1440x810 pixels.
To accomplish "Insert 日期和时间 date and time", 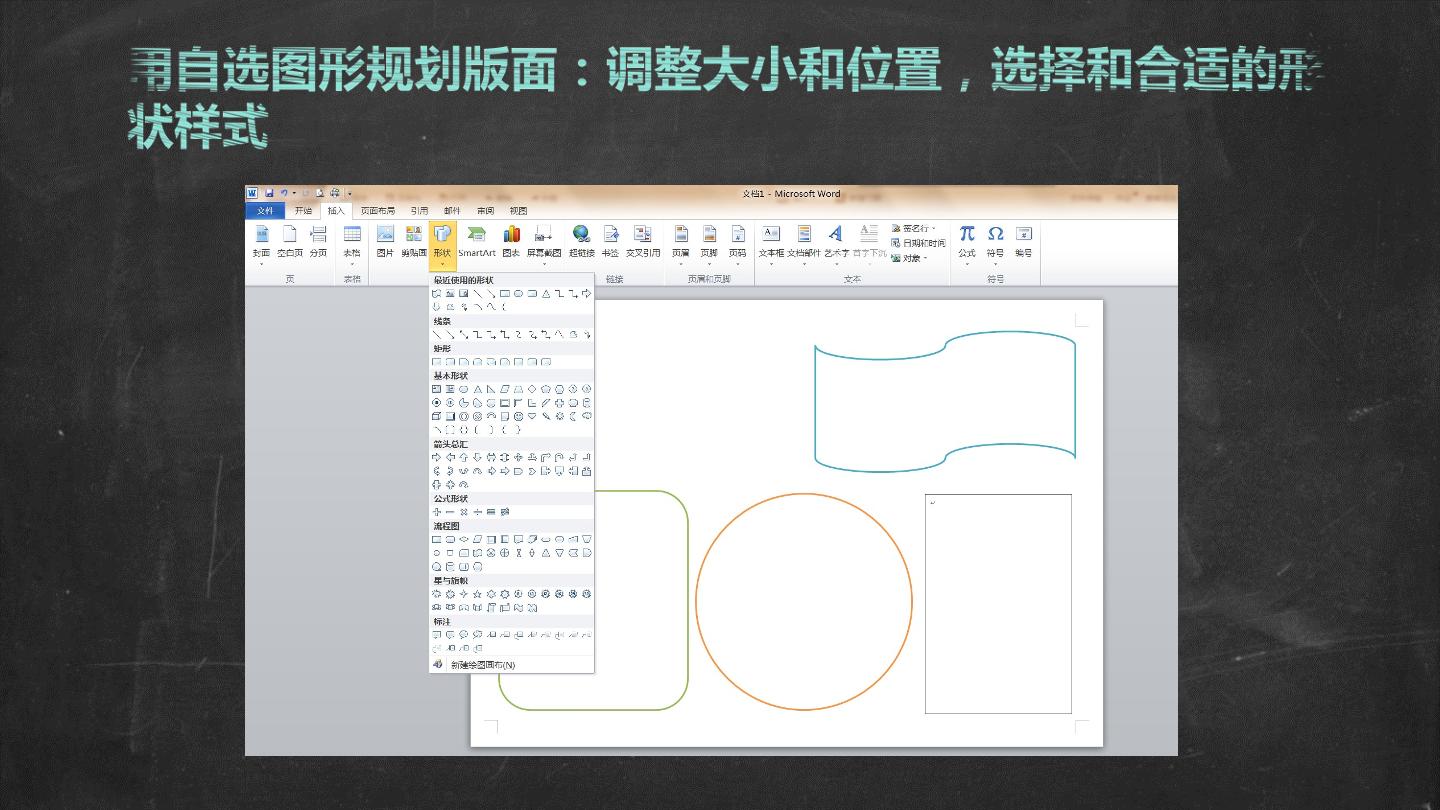I will coord(917,243).
